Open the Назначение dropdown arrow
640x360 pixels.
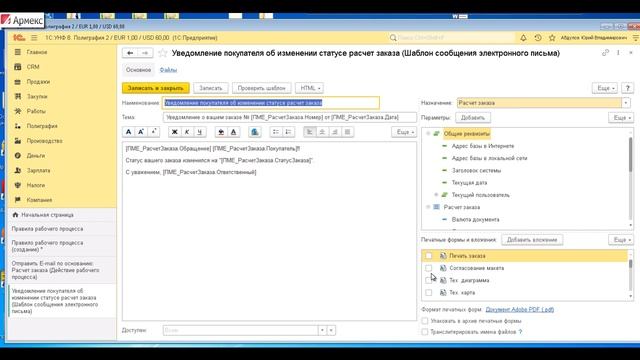pos(626,103)
